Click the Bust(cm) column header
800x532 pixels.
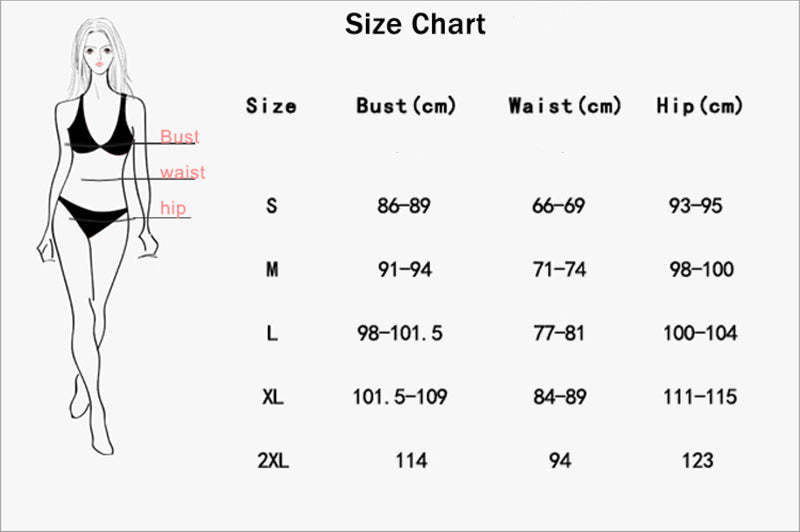click(406, 106)
